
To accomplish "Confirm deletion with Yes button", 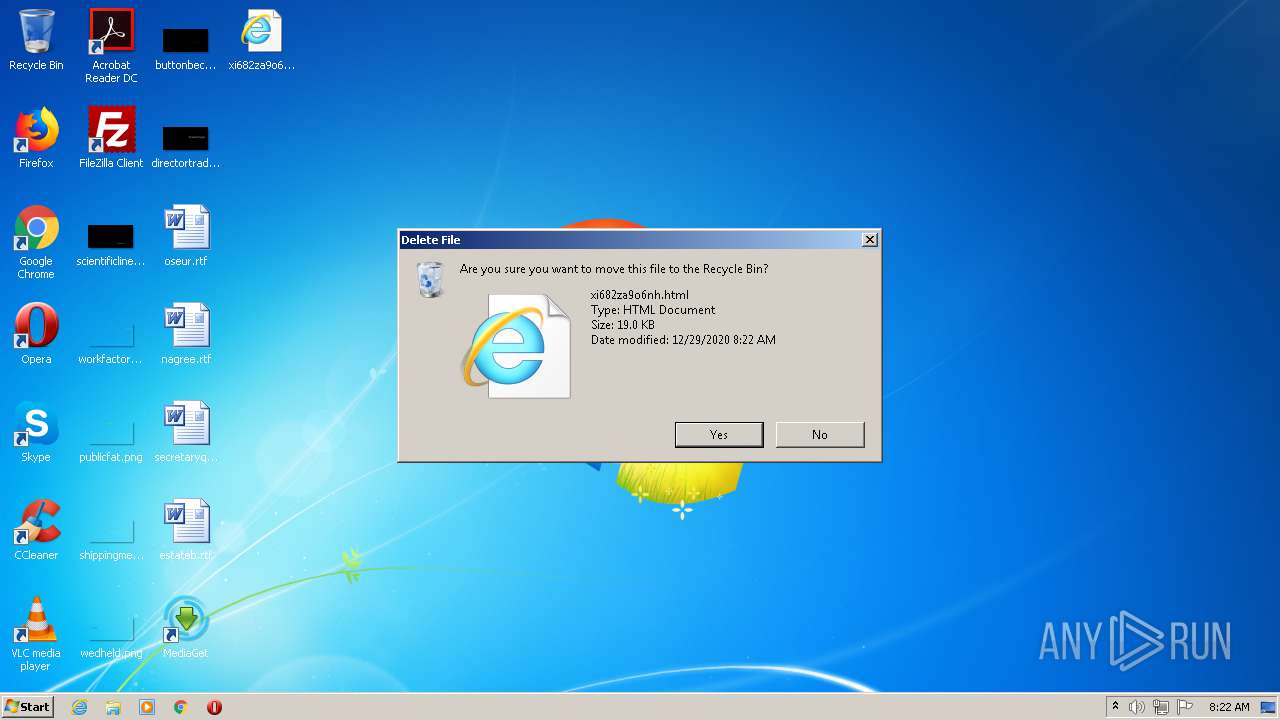I will (719, 434).
